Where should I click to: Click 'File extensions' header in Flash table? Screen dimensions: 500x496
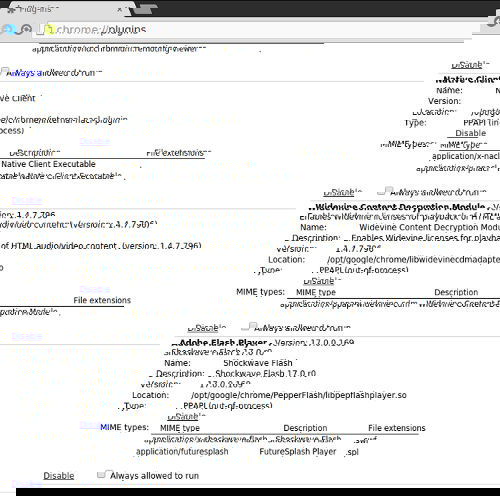pos(397,428)
